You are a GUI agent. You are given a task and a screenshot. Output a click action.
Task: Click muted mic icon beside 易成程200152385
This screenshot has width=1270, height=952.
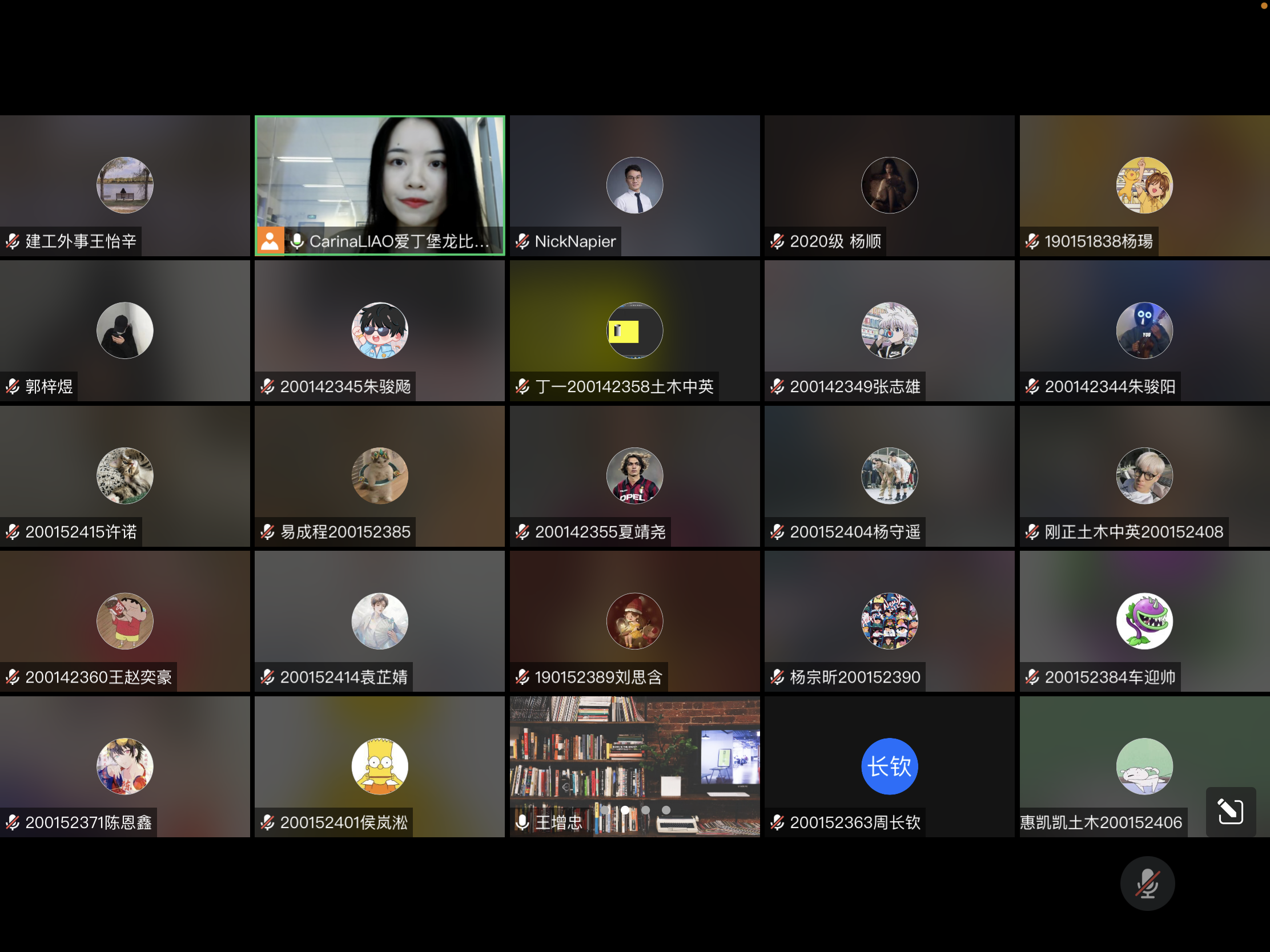click(268, 532)
